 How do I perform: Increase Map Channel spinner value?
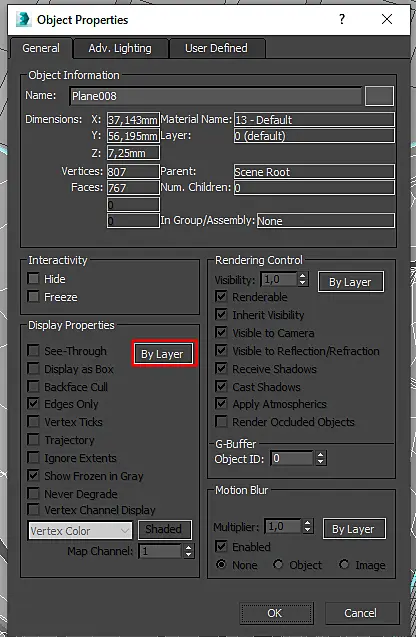tap(188, 548)
